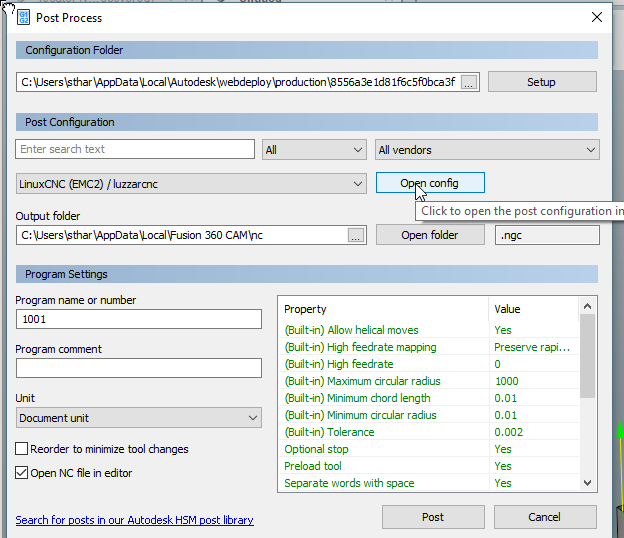Browse for configuration folder with ellipsis button
Screen dimensions: 624x538
[470, 82]
